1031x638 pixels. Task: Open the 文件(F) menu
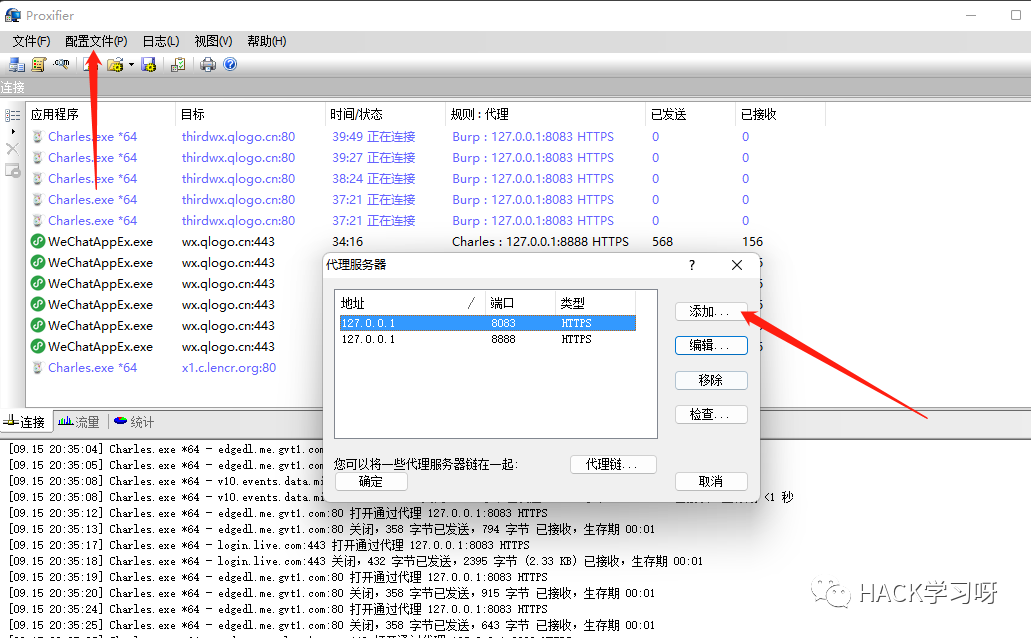(31, 41)
